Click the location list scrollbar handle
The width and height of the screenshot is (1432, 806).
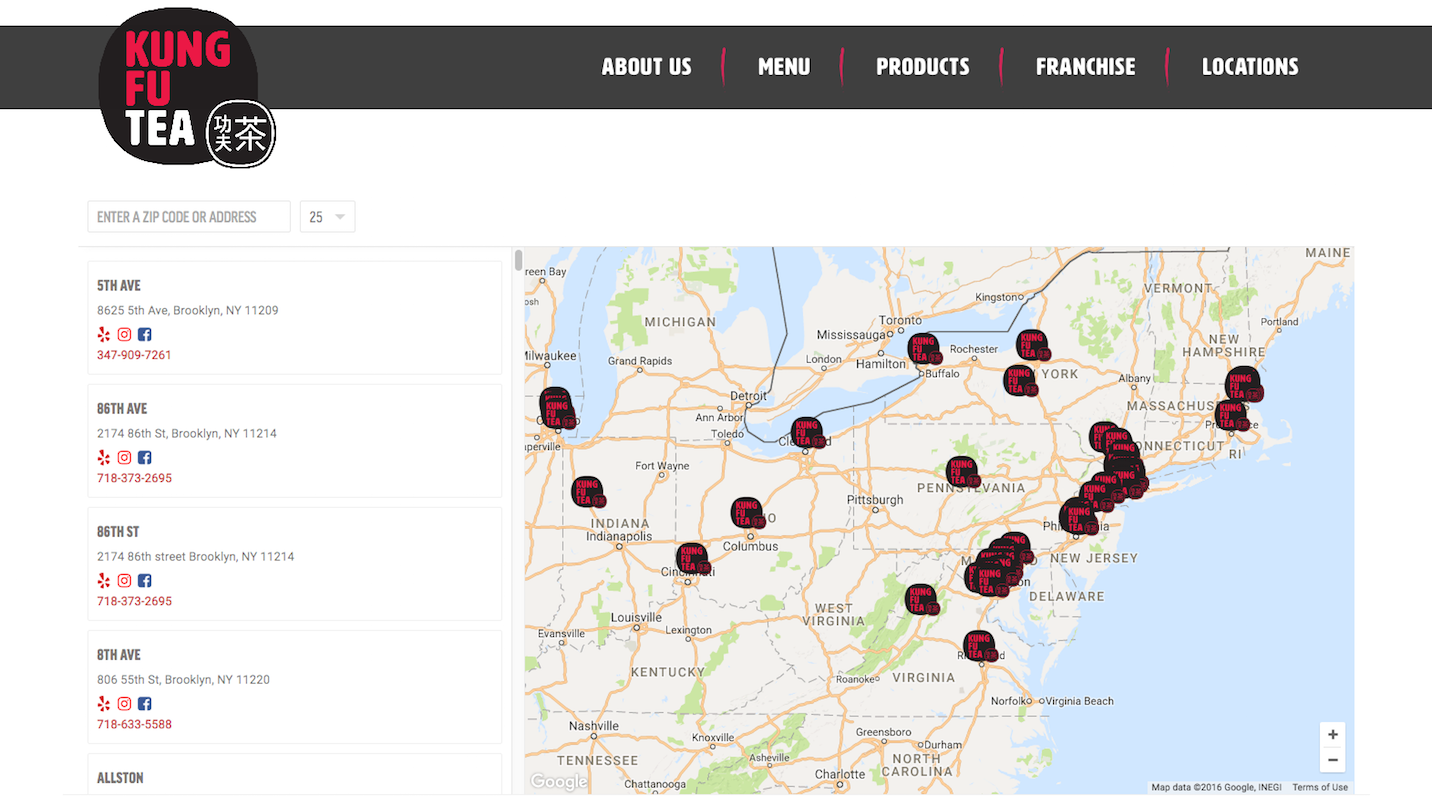518,260
